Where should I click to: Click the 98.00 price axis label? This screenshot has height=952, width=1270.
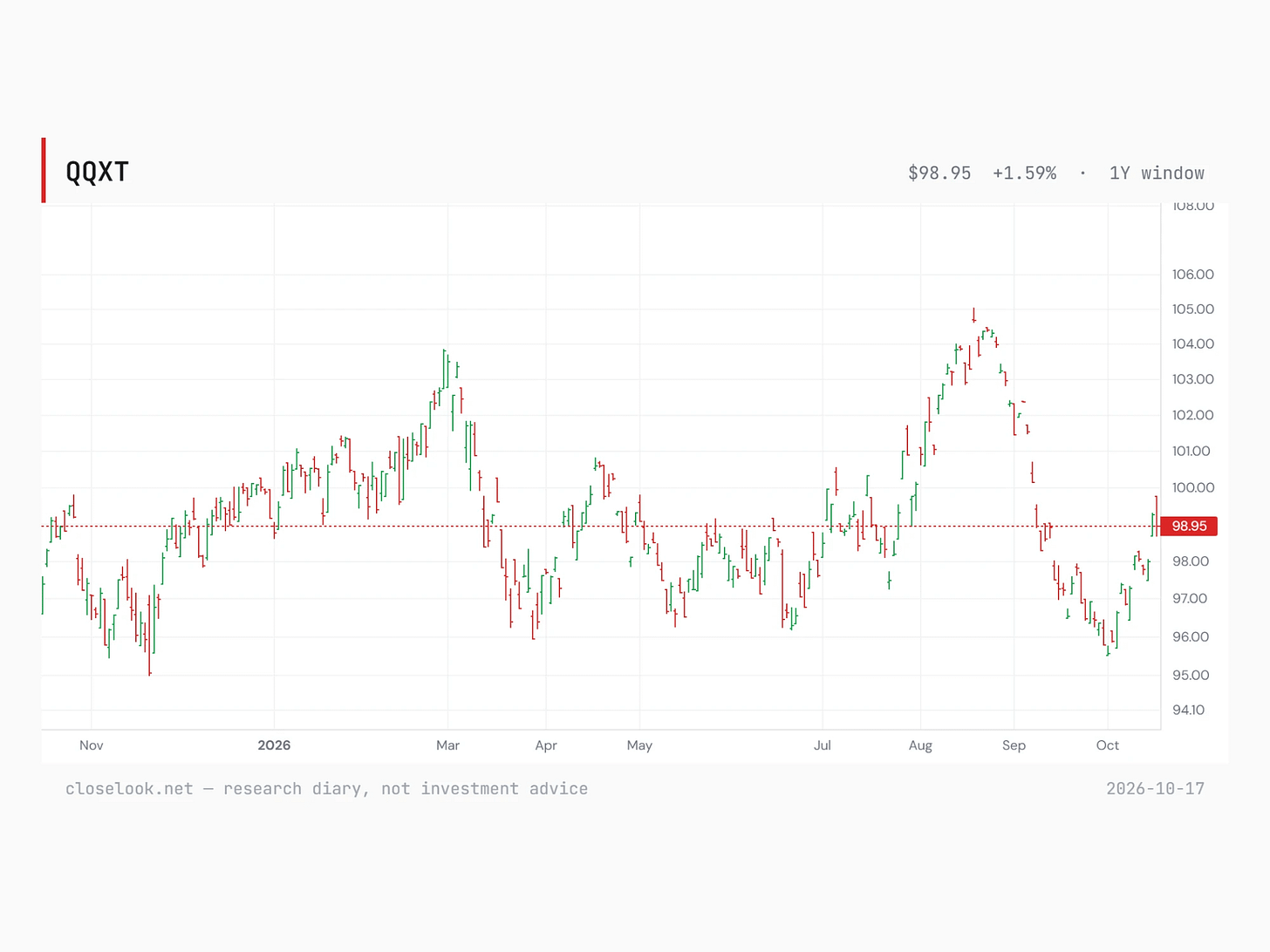[1191, 561]
